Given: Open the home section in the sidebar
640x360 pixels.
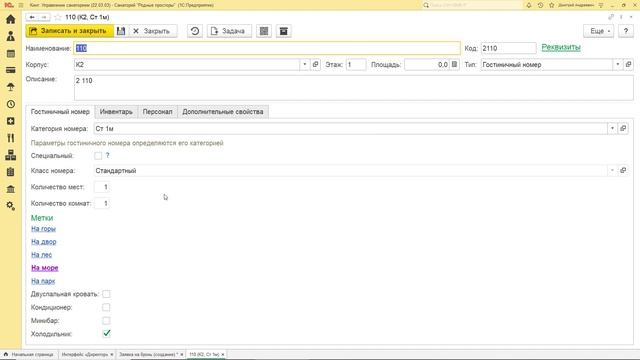Looking at the screenshot, I should click(11, 19).
